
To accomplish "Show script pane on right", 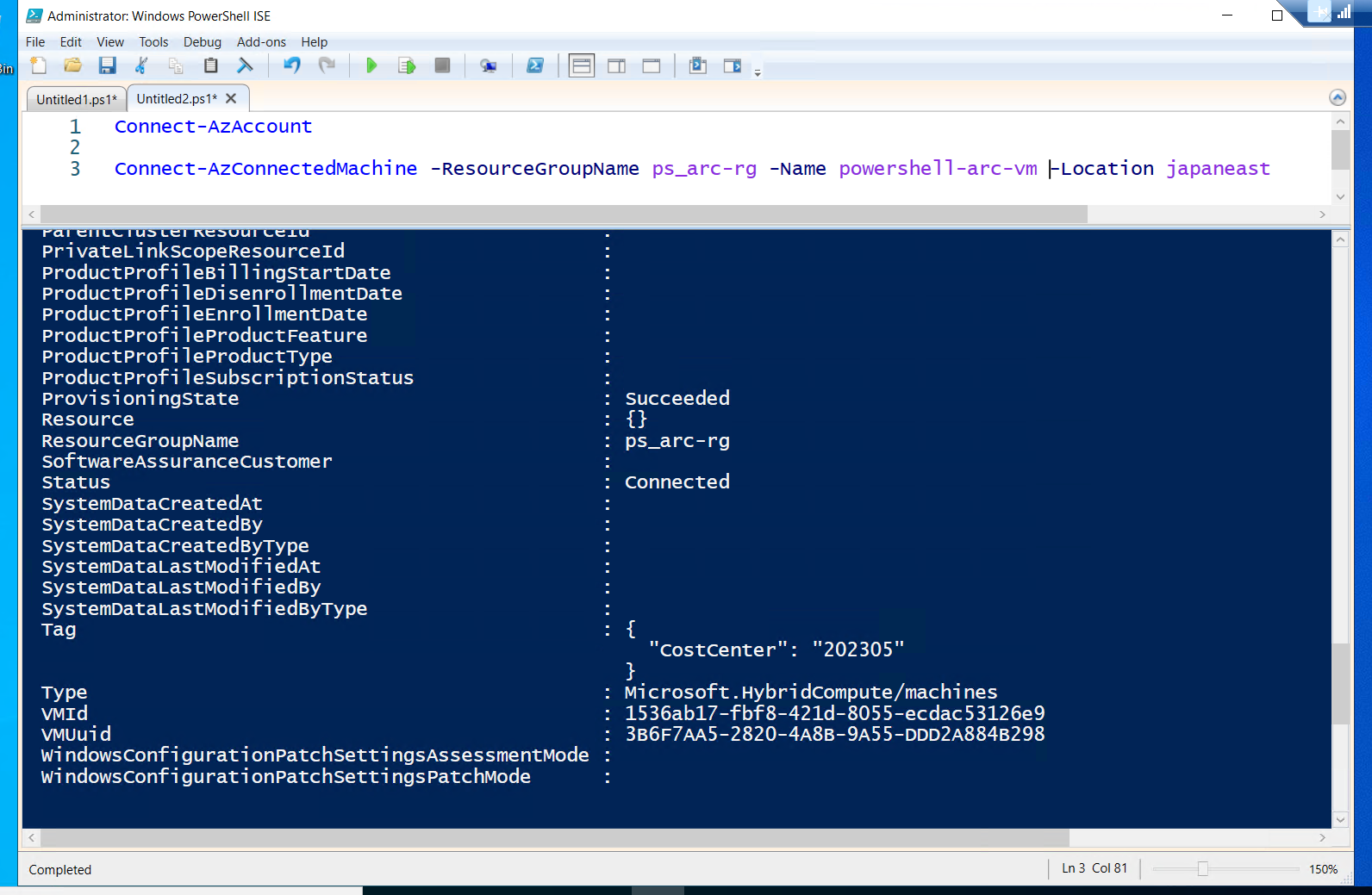I will click(x=617, y=65).
